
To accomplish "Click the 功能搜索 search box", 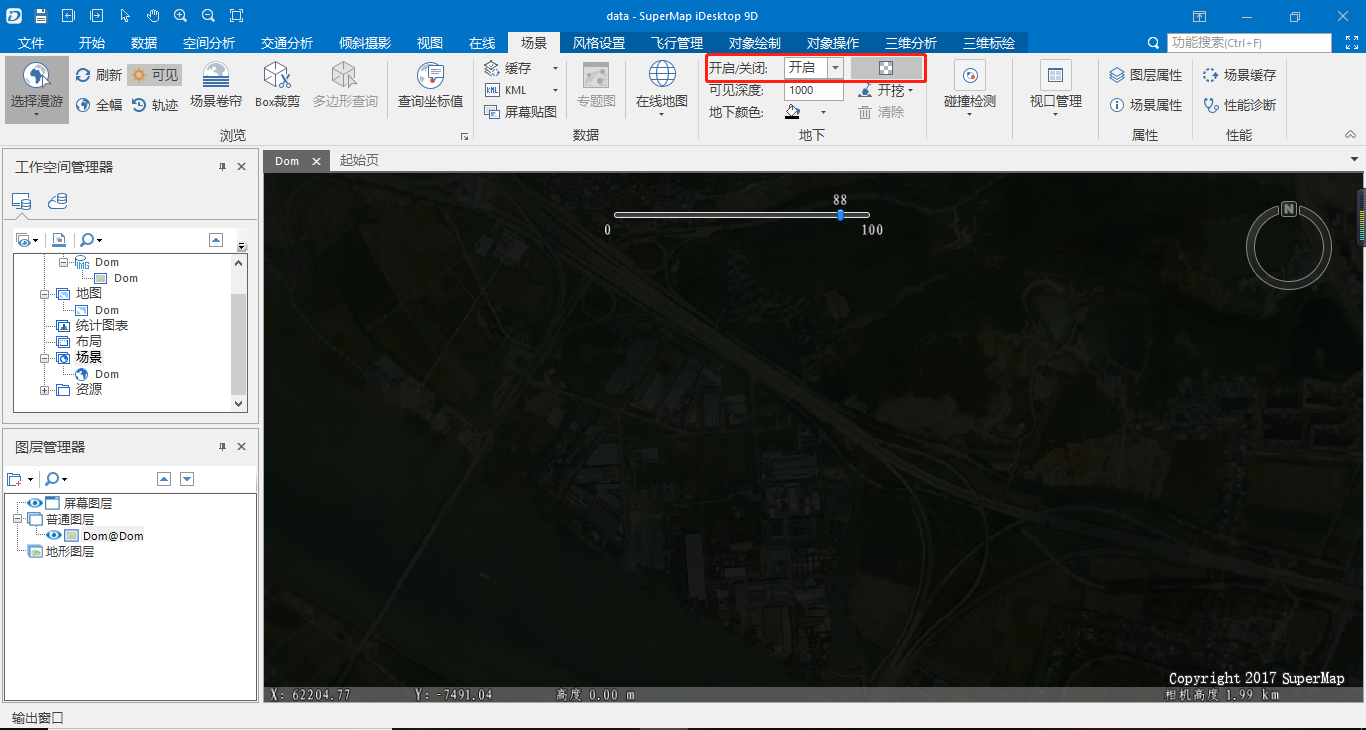I will click(x=1249, y=43).
